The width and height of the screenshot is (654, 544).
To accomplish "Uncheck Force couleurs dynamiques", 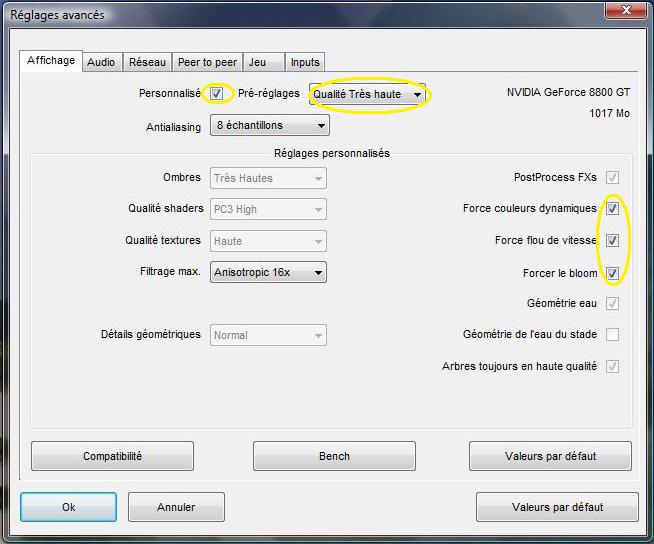I will tap(612, 208).
